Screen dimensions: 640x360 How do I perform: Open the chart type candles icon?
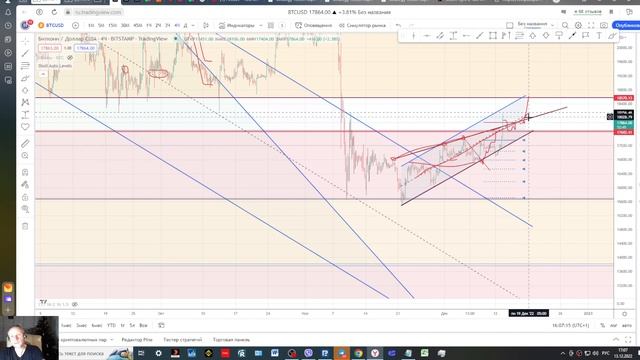(206, 25)
